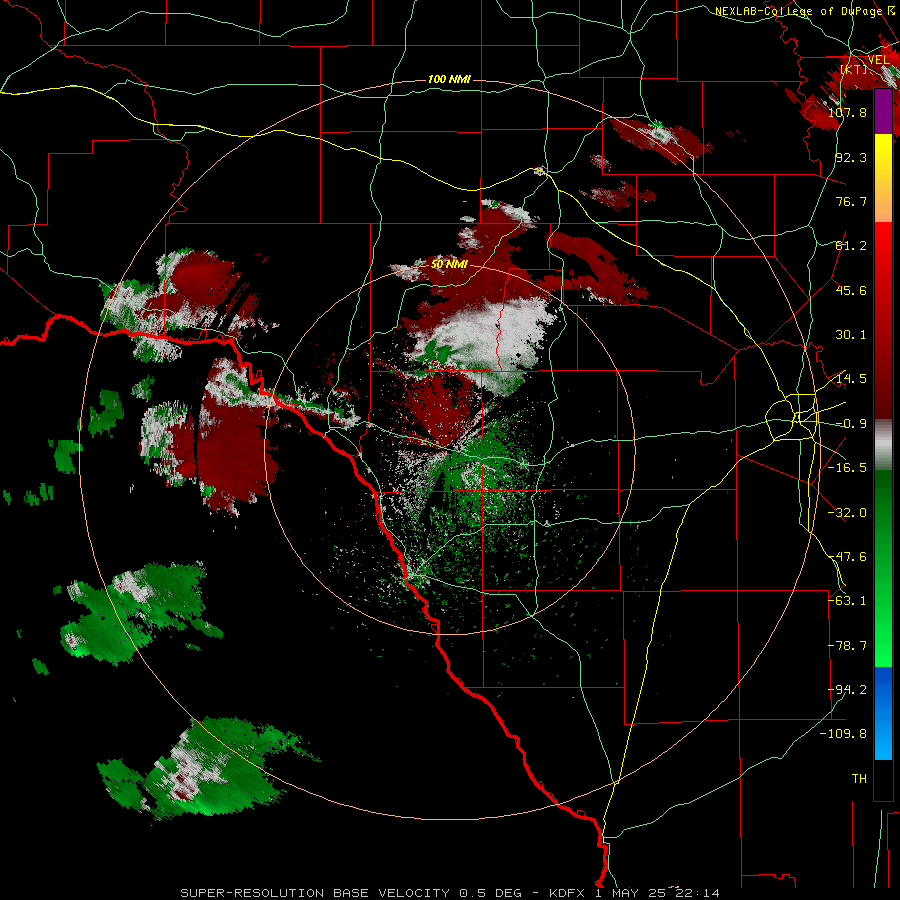Select the 14.5 scale value
The width and height of the screenshot is (900, 900).
pyautogui.click(x=851, y=379)
